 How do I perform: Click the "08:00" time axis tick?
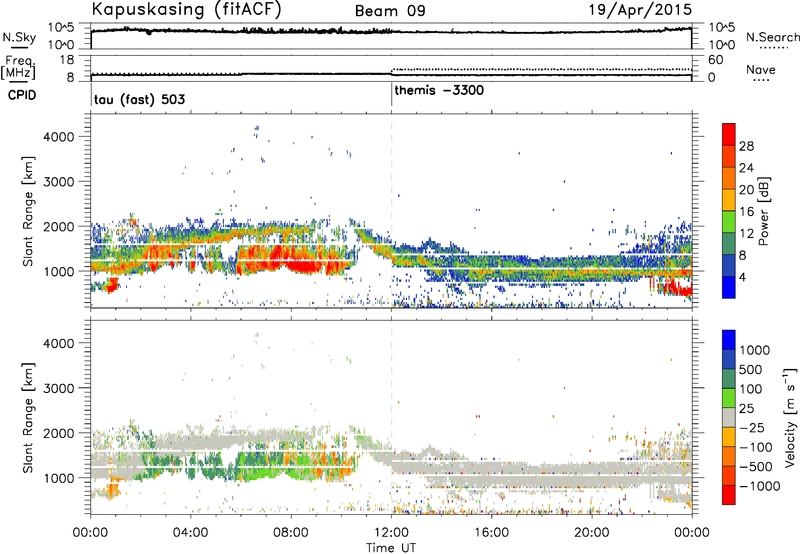[x=290, y=533]
